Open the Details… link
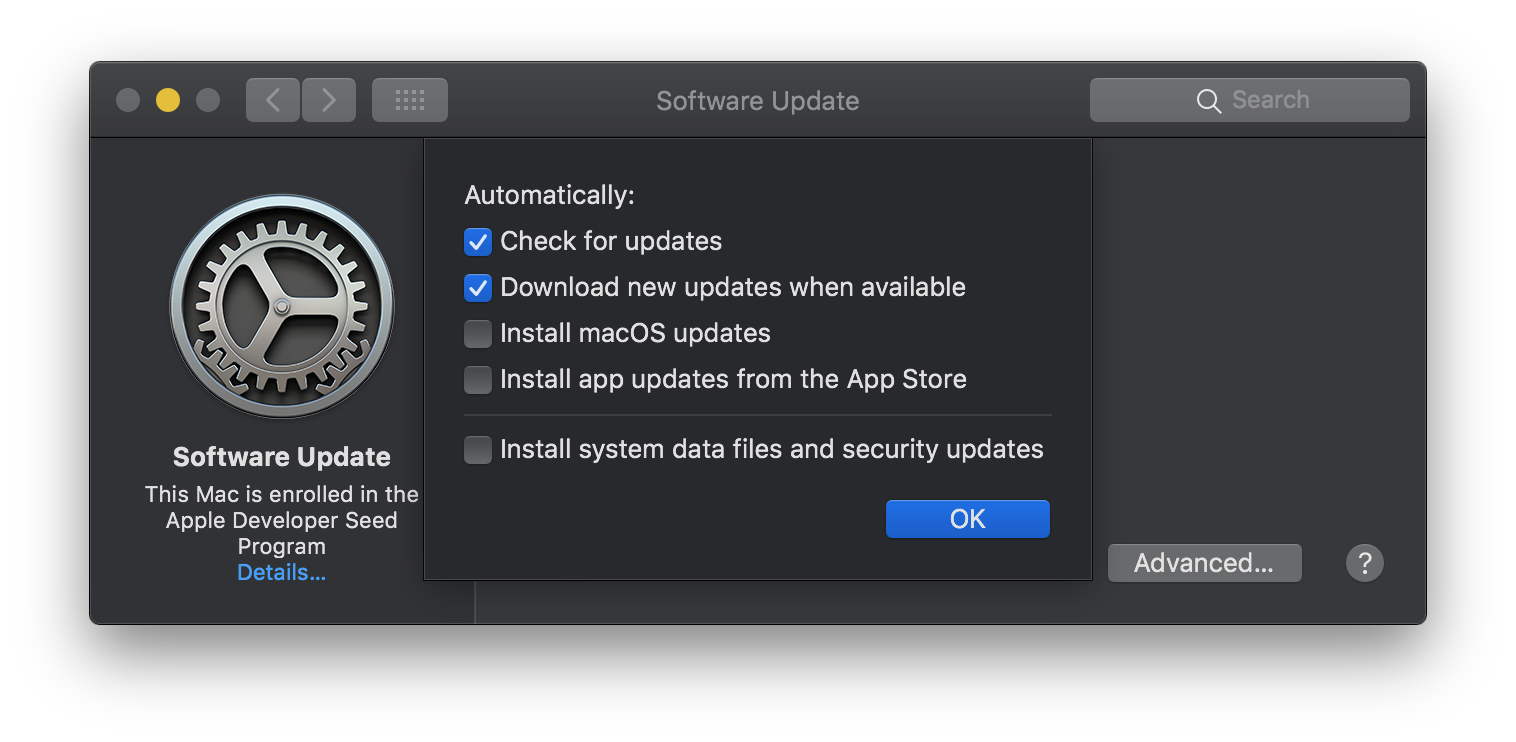 point(281,573)
